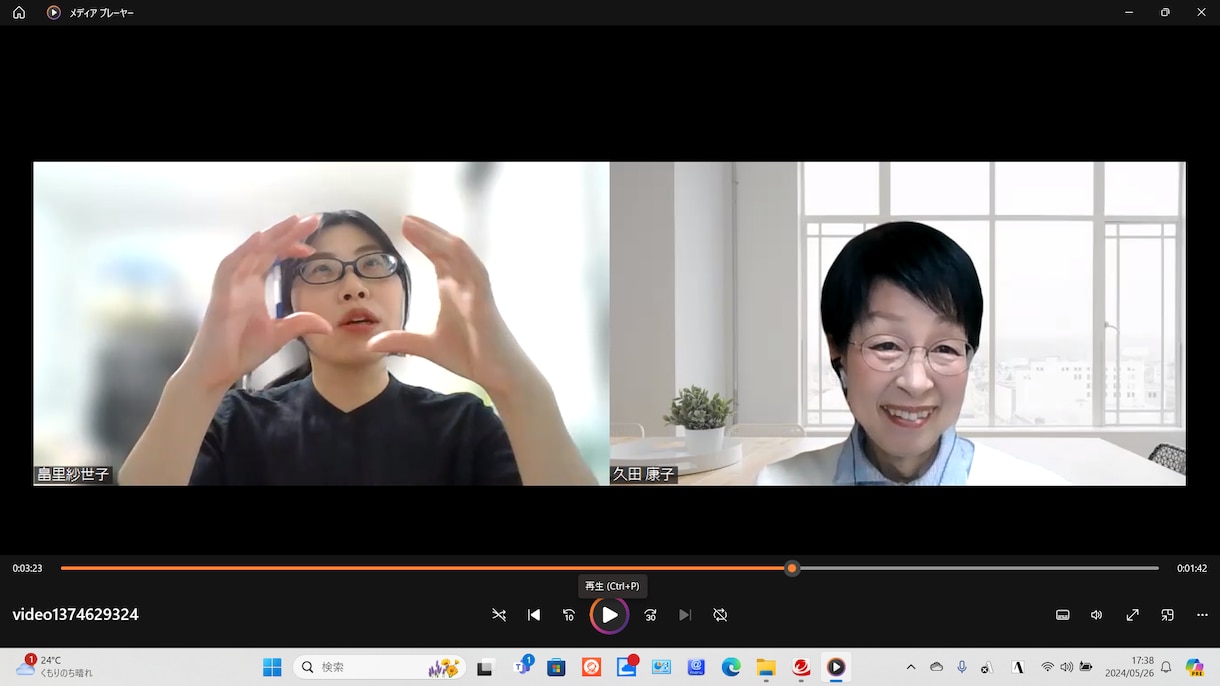Click the elapsed time 0:03:23
This screenshot has height=686, width=1220.
(x=27, y=568)
